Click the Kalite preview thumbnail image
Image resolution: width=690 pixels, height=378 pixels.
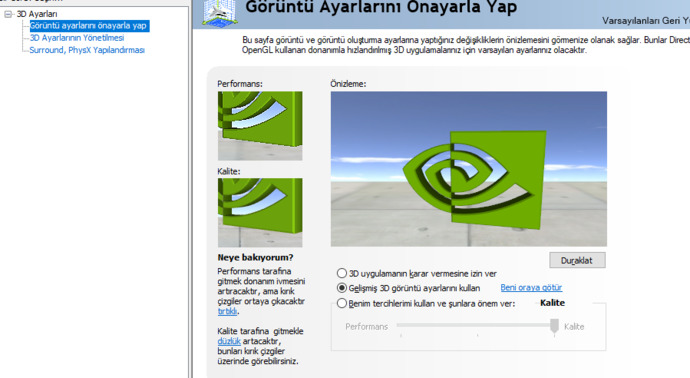[x=260, y=213]
